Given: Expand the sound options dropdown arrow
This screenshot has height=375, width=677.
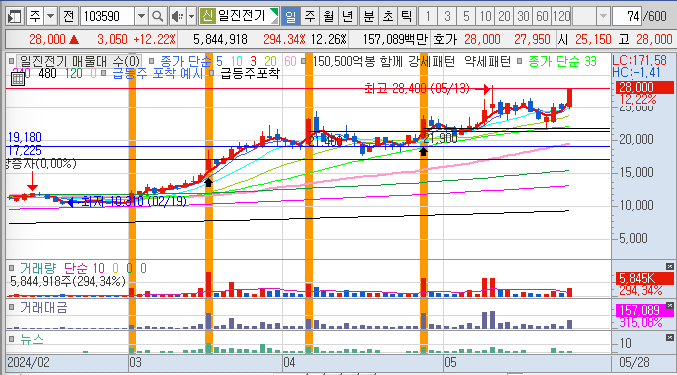Looking at the screenshot, I should click(x=191, y=16).
